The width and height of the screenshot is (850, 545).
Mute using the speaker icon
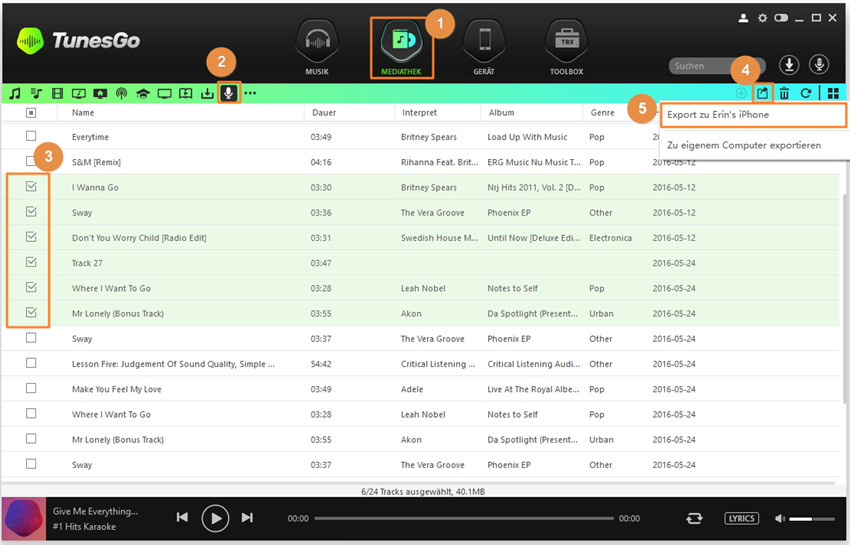[x=780, y=518]
